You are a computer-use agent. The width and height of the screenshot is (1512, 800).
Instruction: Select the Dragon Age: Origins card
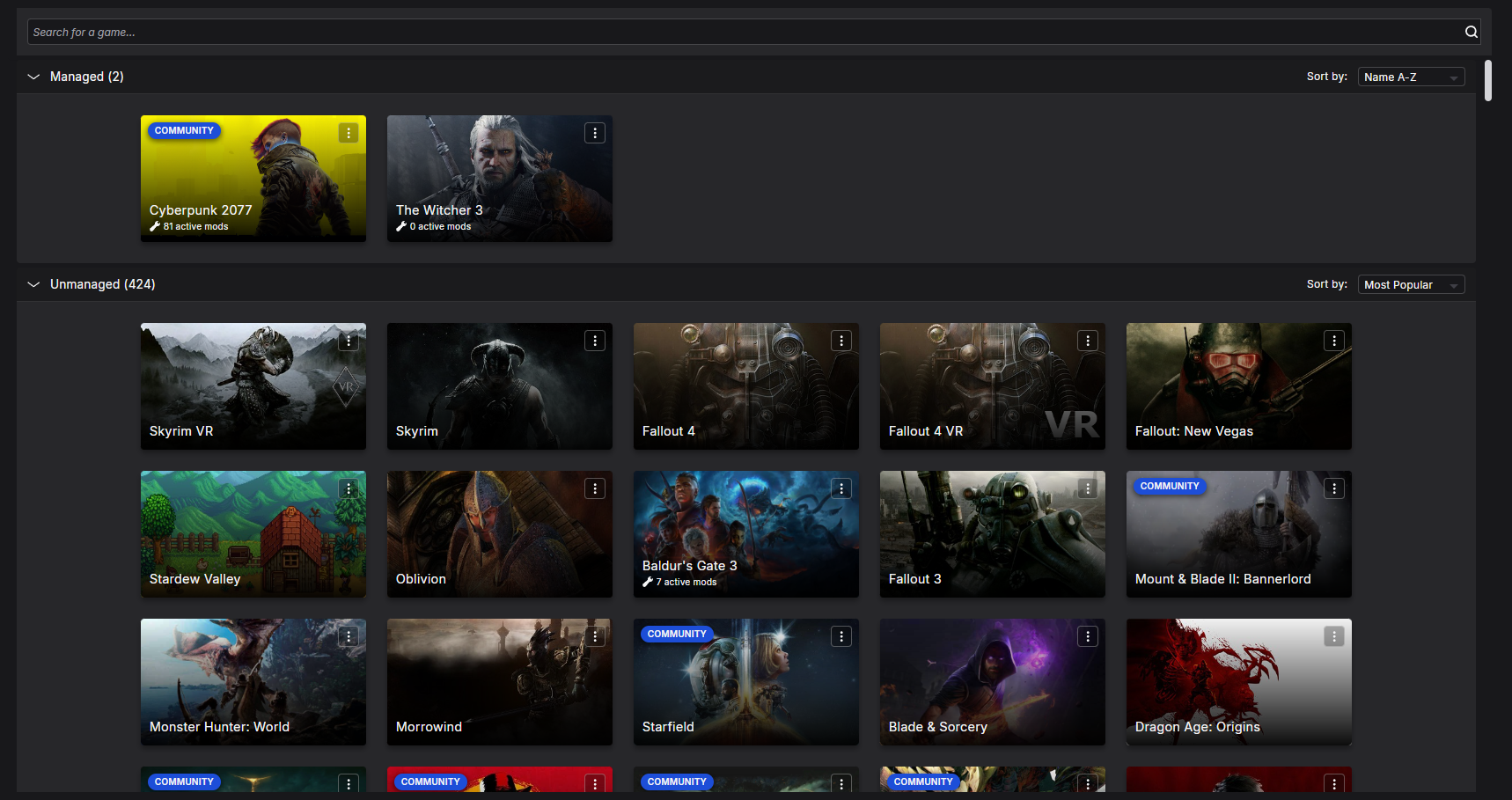point(1239,682)
